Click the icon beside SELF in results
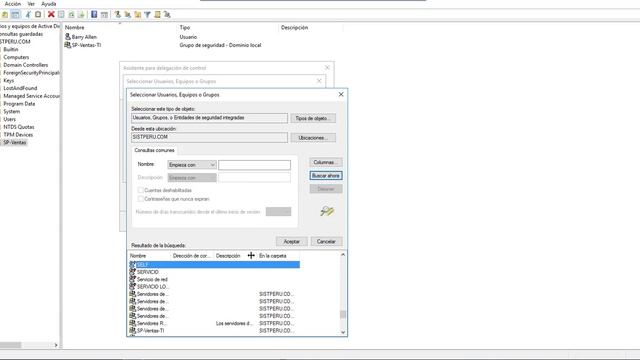This screenshot has width=640, height=360. [133, 264]
